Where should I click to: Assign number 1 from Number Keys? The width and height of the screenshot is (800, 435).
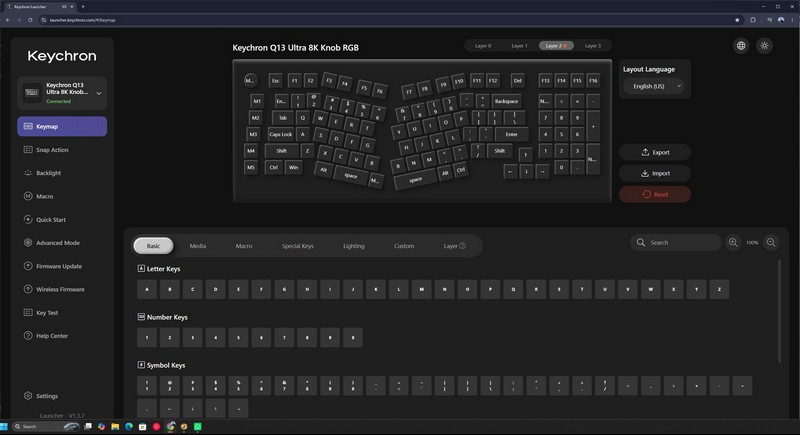(147, 338)
